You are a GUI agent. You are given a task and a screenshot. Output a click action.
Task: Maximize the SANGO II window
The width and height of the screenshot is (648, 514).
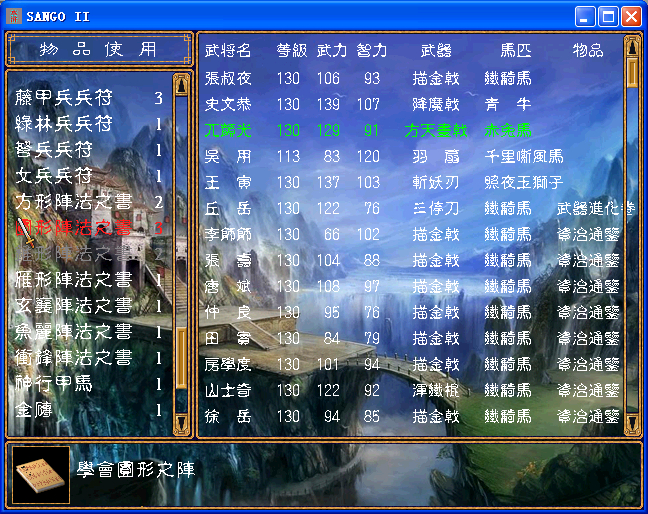(x=608, y=17)
